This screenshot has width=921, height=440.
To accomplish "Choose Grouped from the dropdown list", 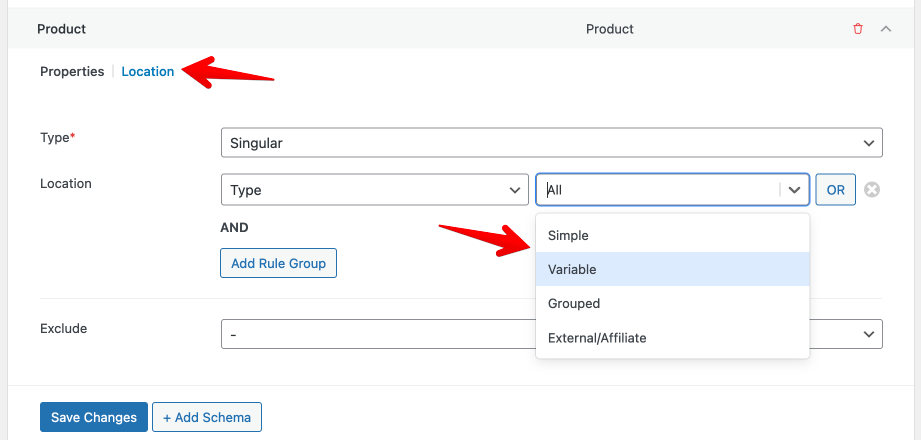I will 673,304.
